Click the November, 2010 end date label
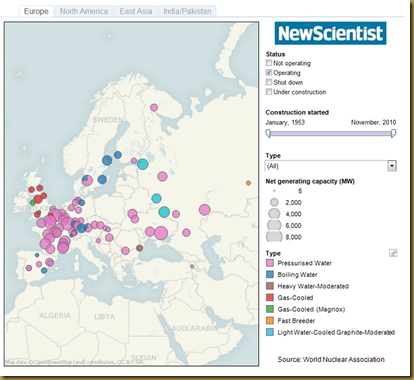Viewport: 414px width, 380px height. (x=373, y=122)
